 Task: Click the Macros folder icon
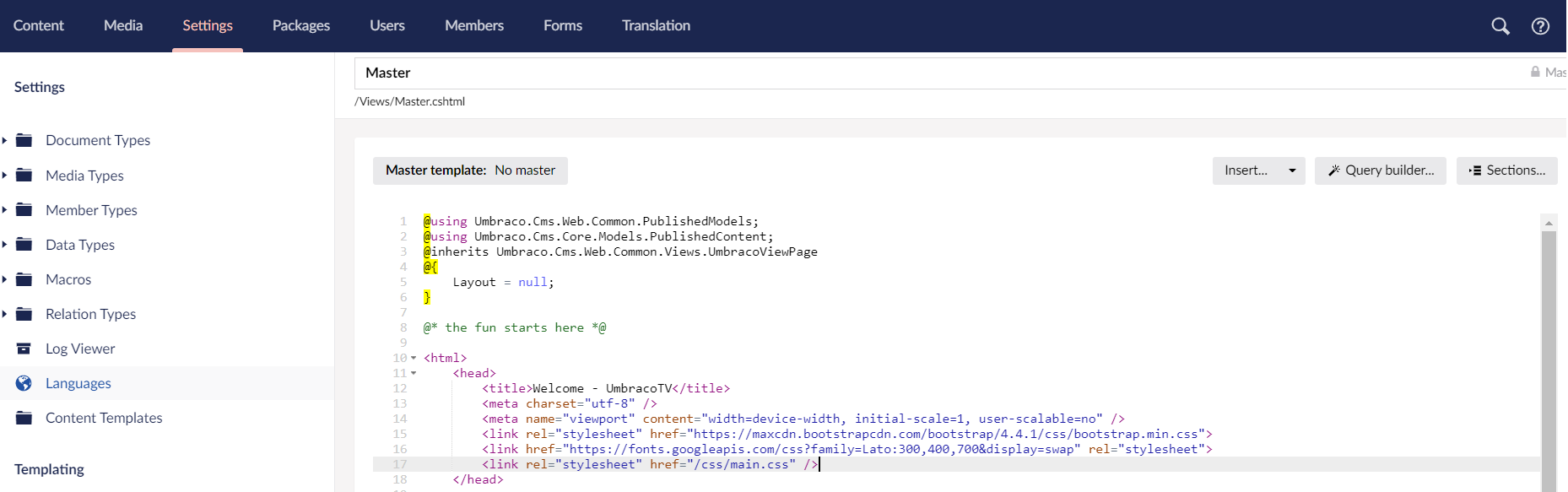pos(24,279)
